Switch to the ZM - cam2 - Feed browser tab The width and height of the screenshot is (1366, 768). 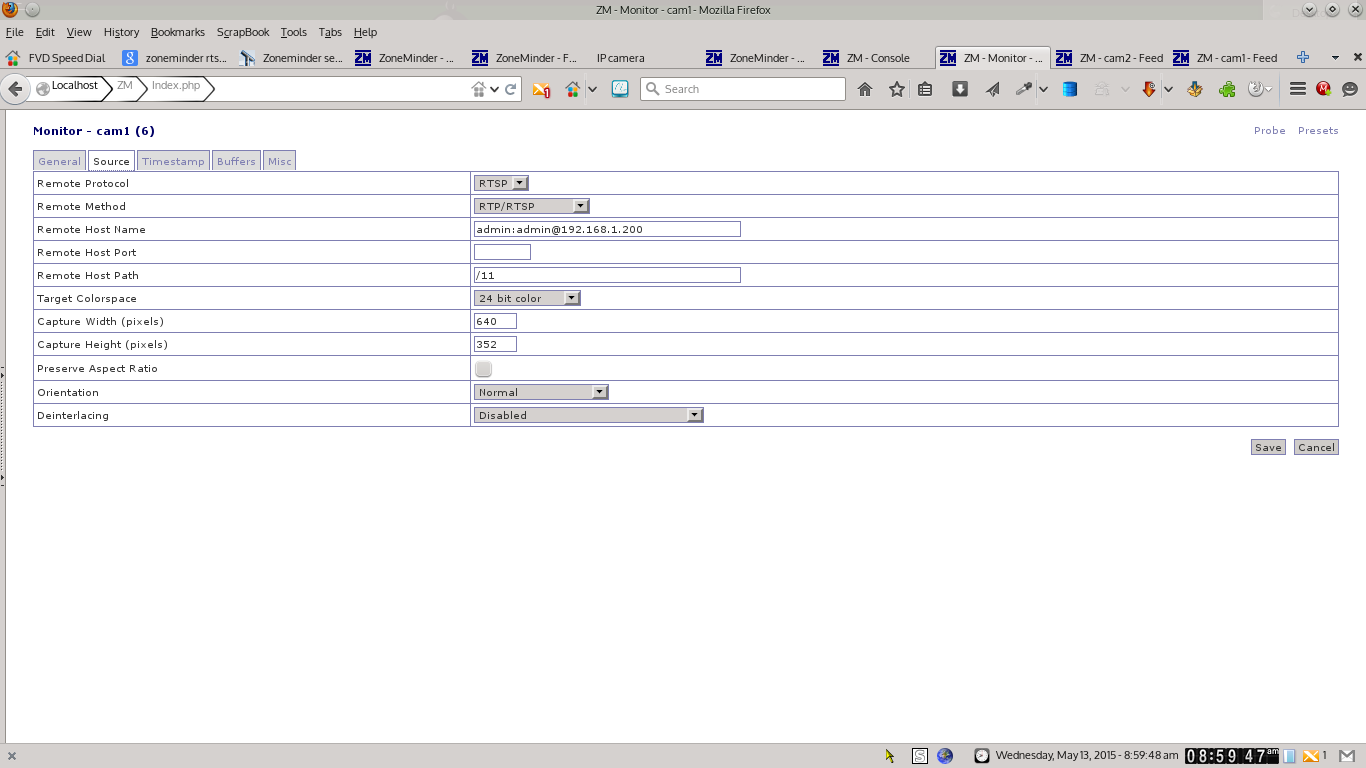pyautogui.click(x=1110, y=58)
